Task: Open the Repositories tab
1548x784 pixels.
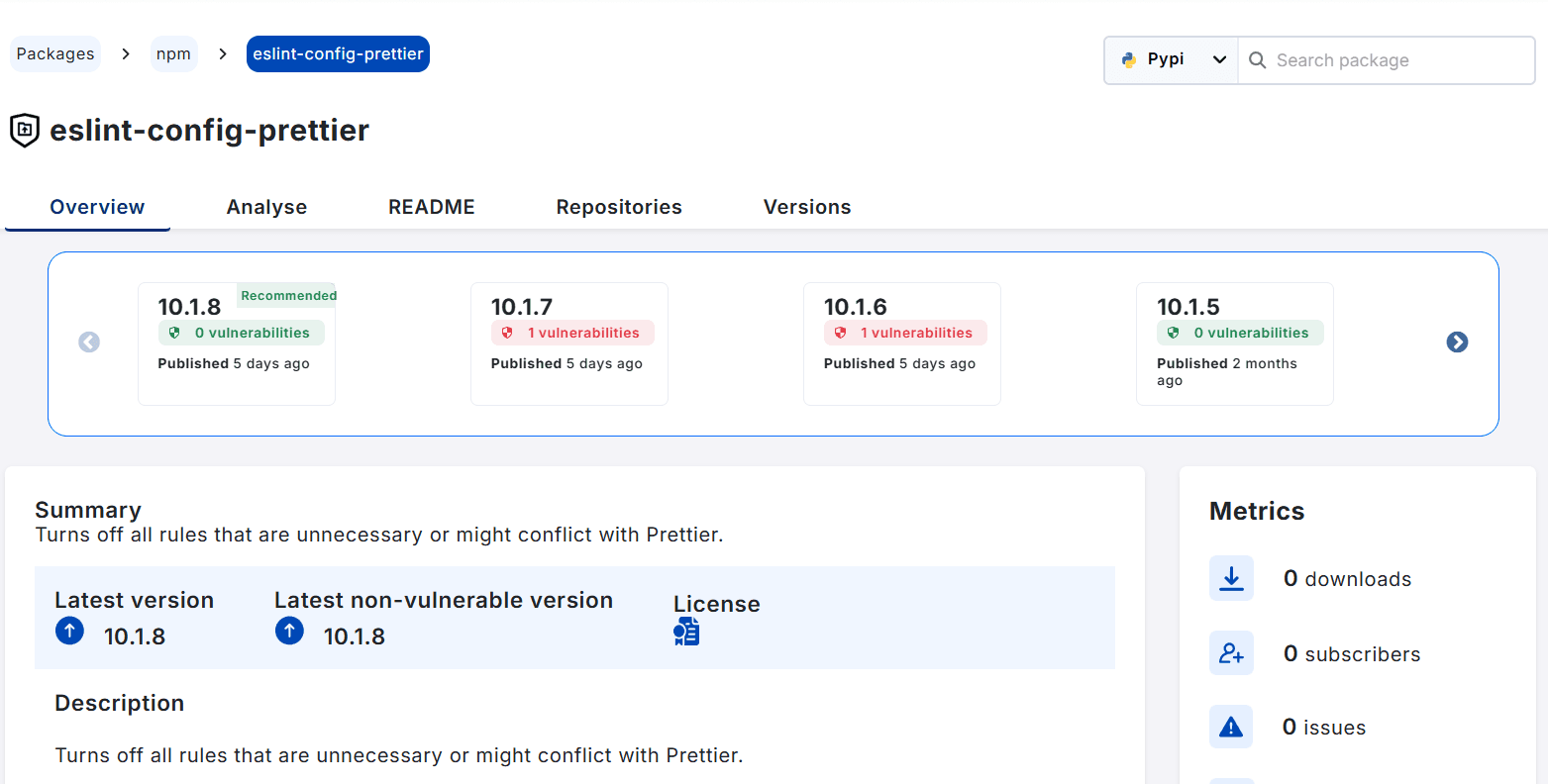Action: pos(619,207)
